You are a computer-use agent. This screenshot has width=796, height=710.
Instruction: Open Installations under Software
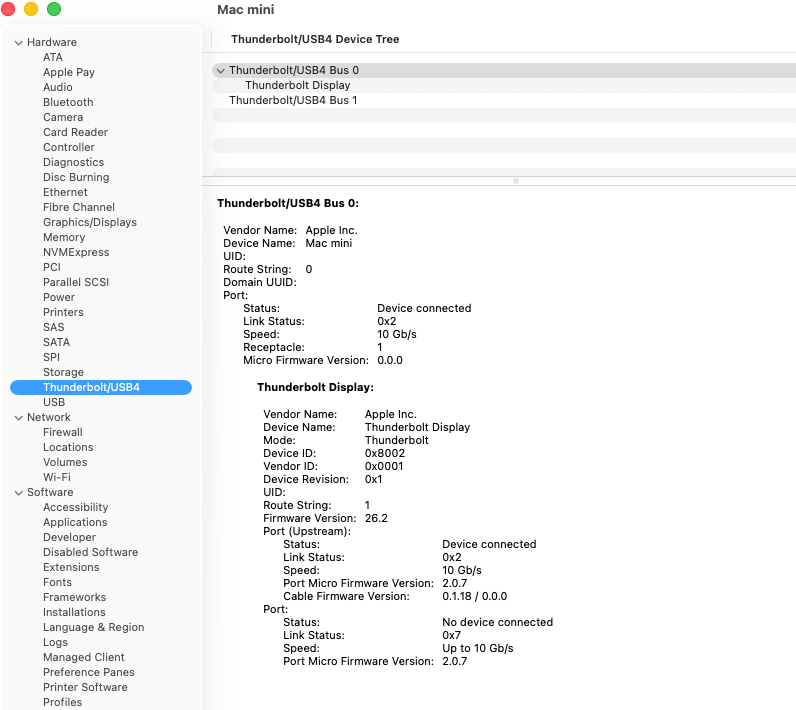pyautogui.click(x=75, y=612)
